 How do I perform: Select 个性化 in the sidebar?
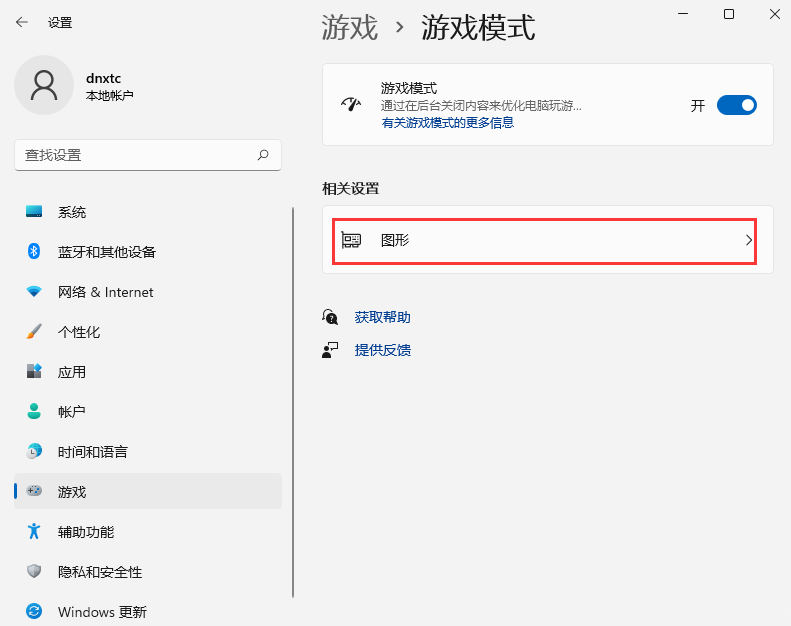click(148, 331)
